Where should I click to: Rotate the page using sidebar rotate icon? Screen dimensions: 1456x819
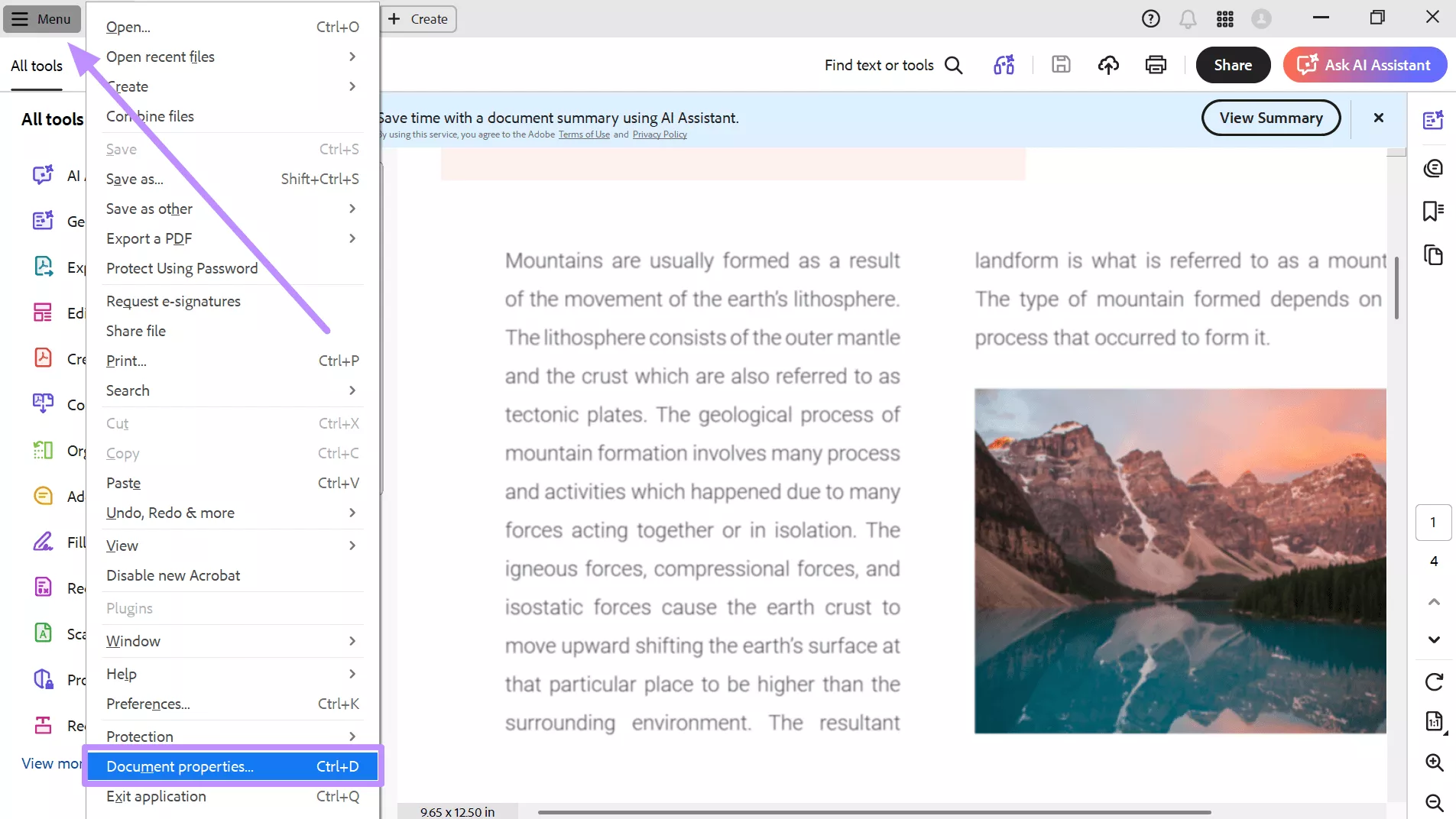[1434, 681]
